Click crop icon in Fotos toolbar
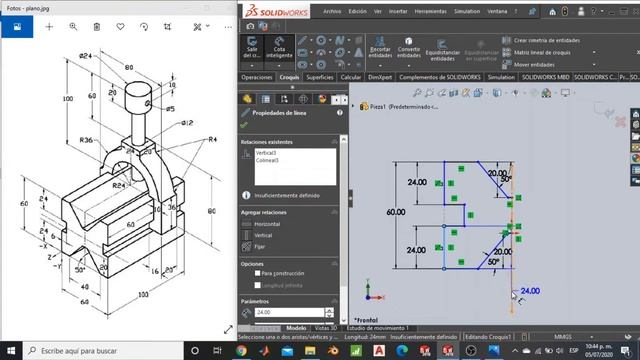This screenshot has height=360, width=640. pyautogui.click(x=167, y=27)
